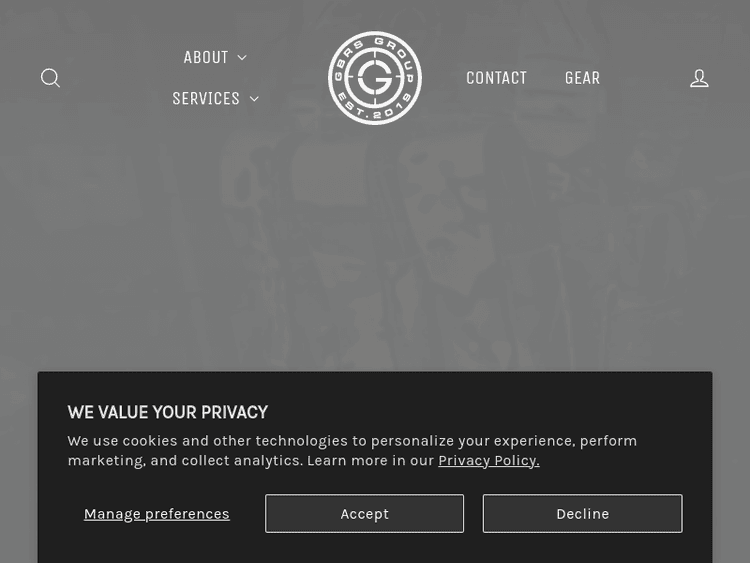
Task: Click empty header space between Gear and account
Action: (645, 78)
